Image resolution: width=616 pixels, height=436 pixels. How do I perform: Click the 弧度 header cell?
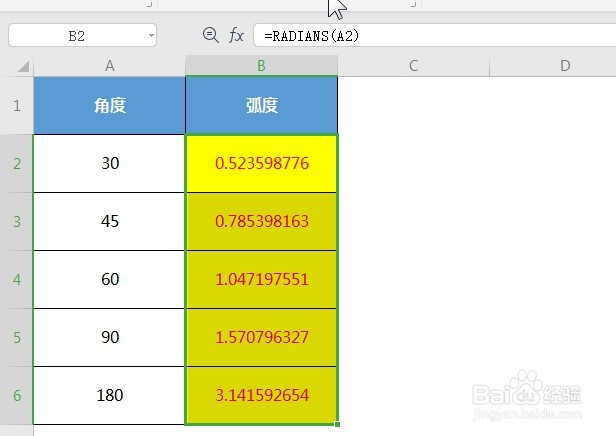pyautogui.click(x=261, y=105)
